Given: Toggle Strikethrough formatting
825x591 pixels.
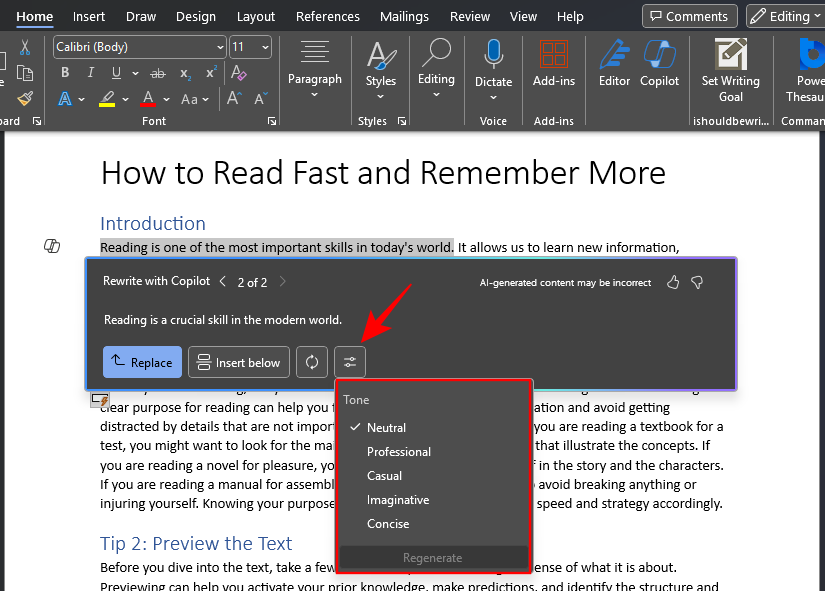Looking at the screenshot, I should 157,74.
